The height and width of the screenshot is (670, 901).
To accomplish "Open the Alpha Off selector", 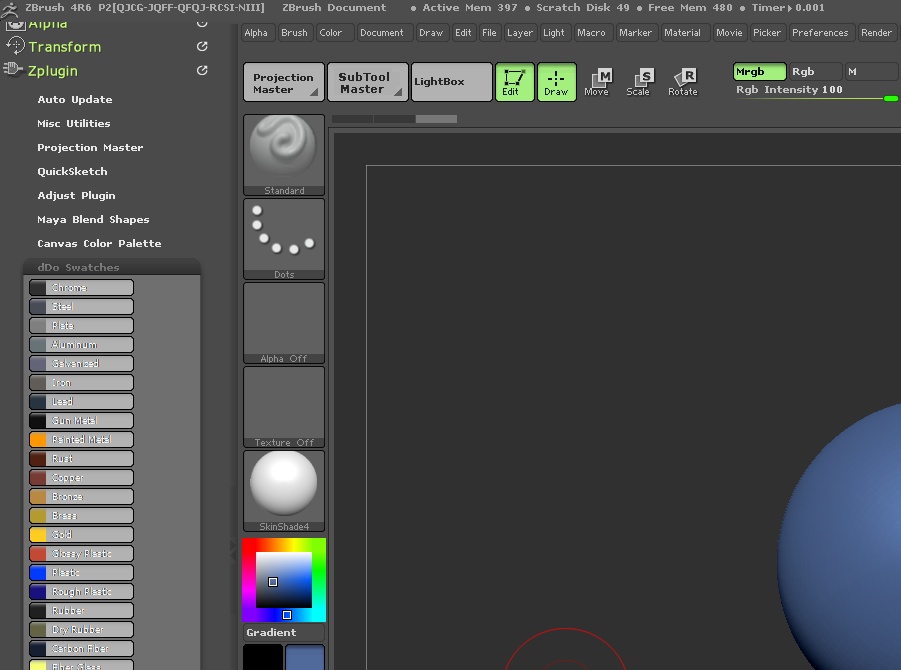I will (x=284, y=323).
